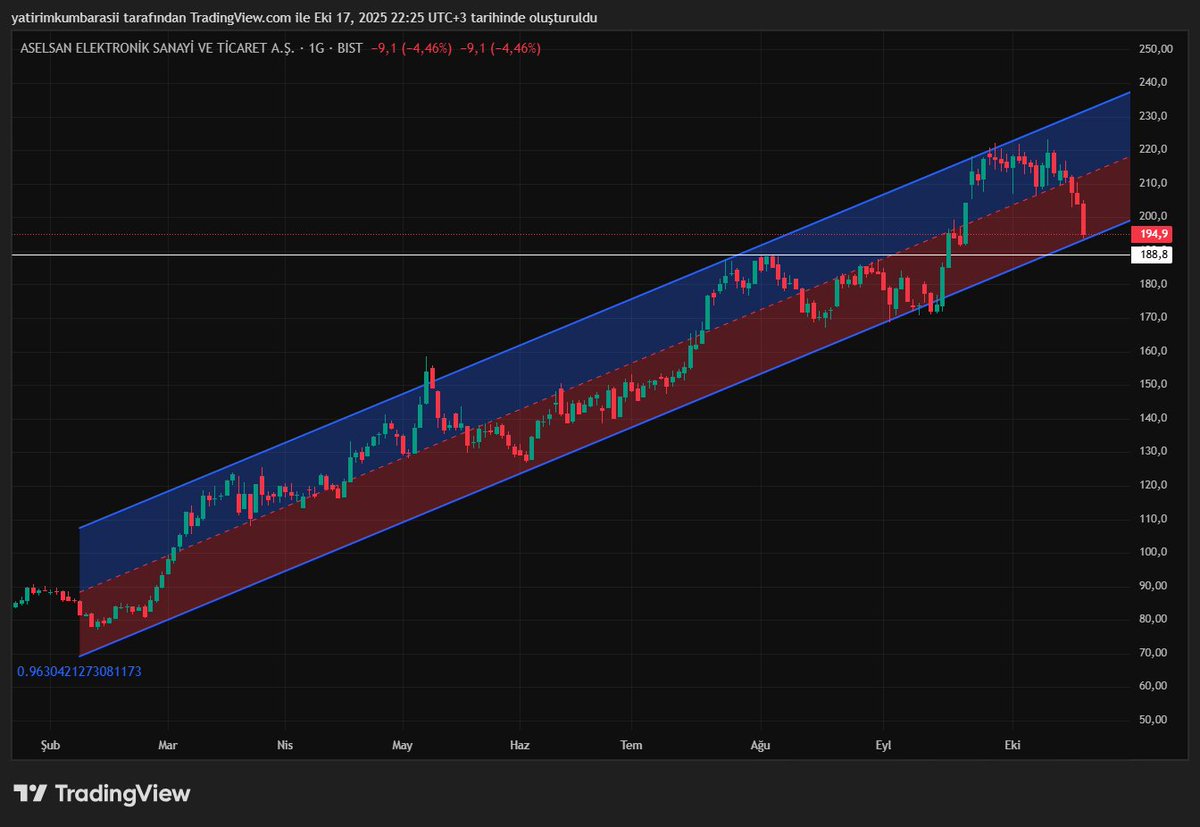Click the 100,0 price axis label
Screen dimensions: 1200x827
[x=1152, y=552]
